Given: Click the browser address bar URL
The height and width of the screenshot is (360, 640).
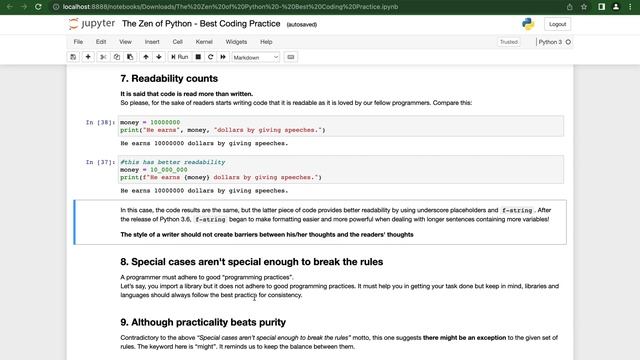Looking at the screenshot, I should [x=230, y=7].
